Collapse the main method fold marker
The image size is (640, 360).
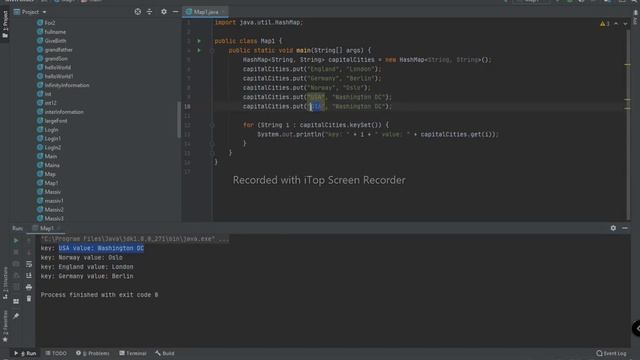[212, 51]
